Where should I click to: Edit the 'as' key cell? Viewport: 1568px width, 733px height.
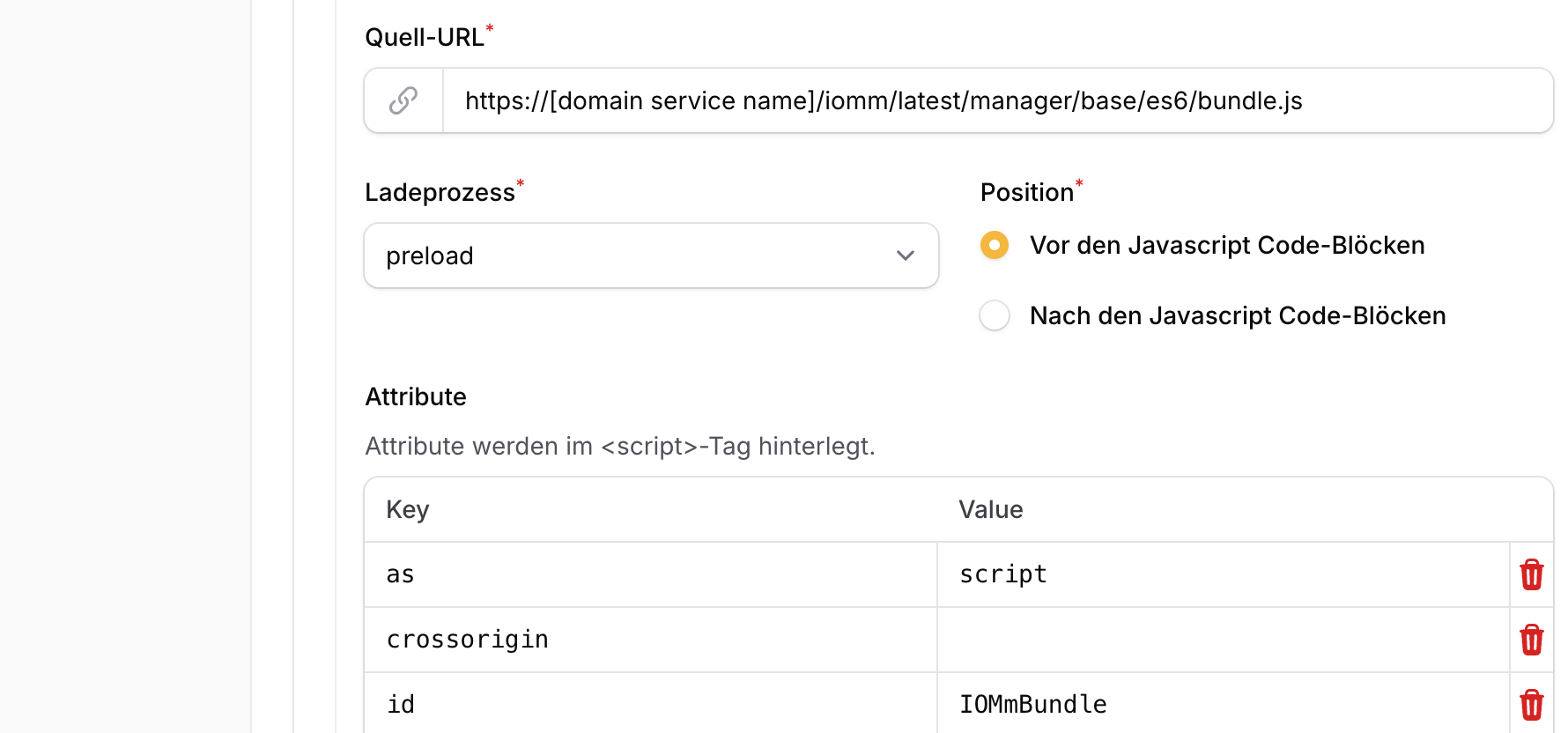coord(651,574)
